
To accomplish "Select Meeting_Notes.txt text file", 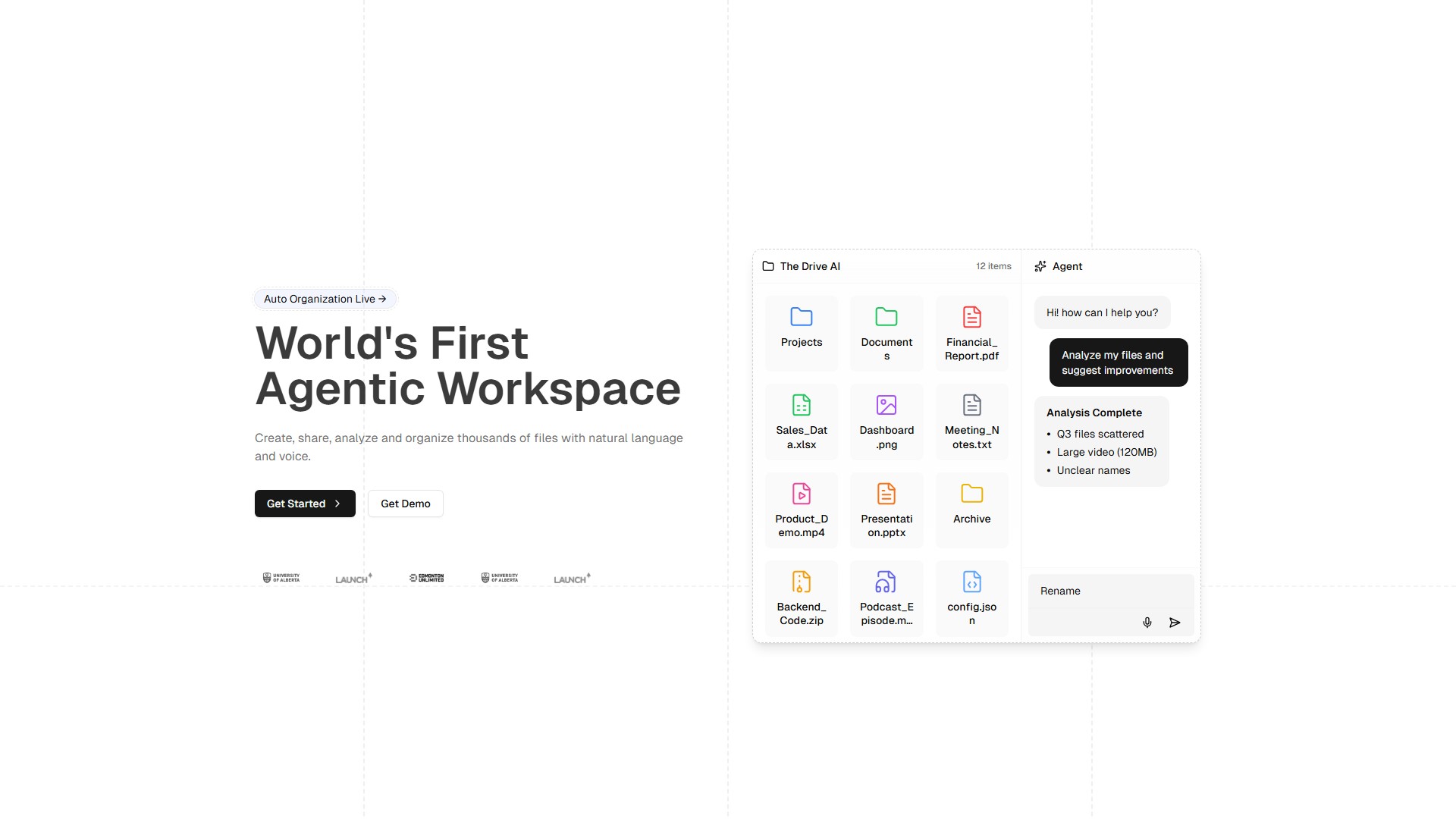I will click(971, 406).
